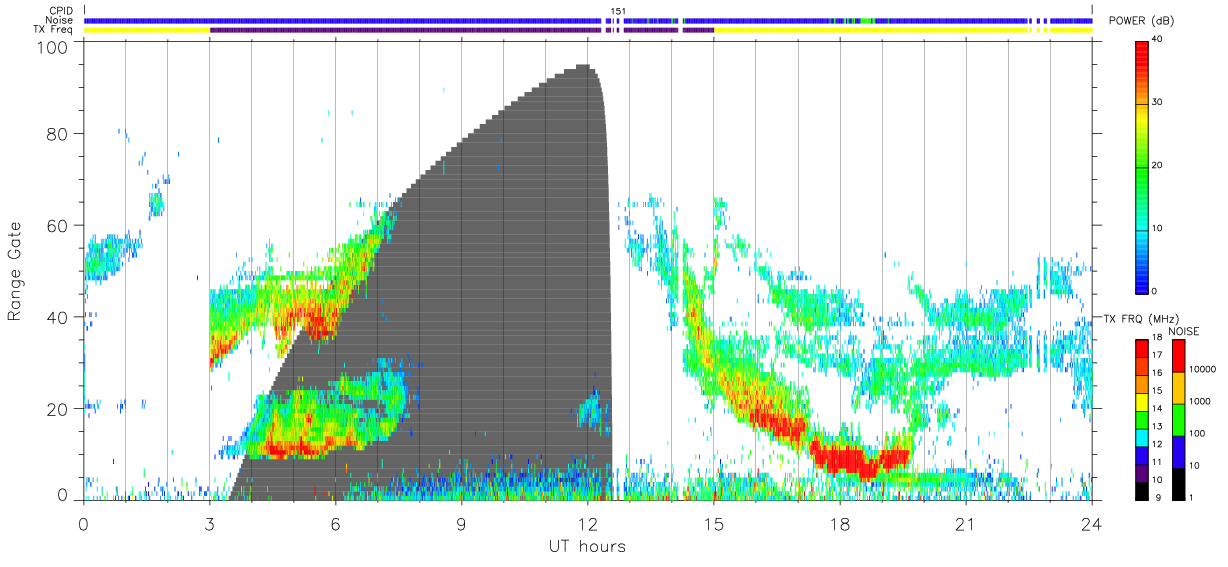The width and height of the screenshot is (1228, 567).
Task: Click the POWER (dB) legend title
Action: point(1141,21)
